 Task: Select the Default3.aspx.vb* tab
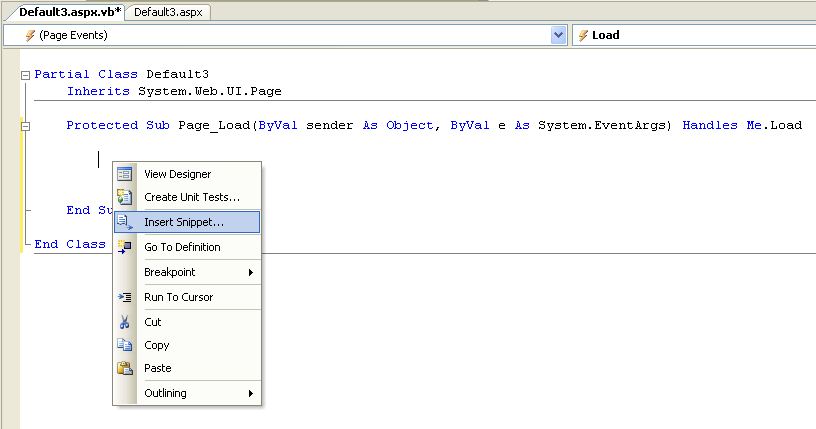point(69,12)
